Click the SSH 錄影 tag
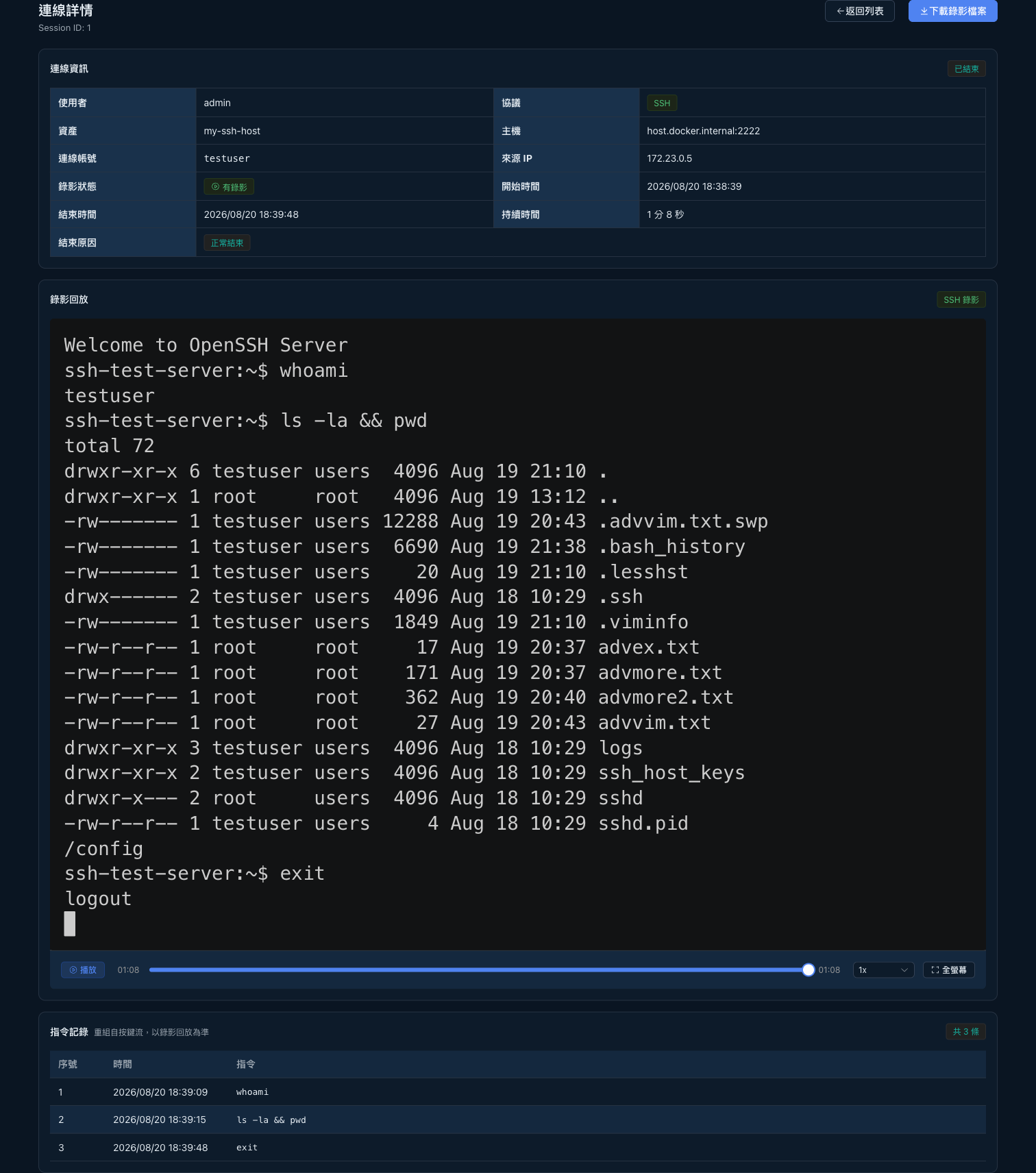This screenshot has height=1173, width=1036. click(961, 299)
